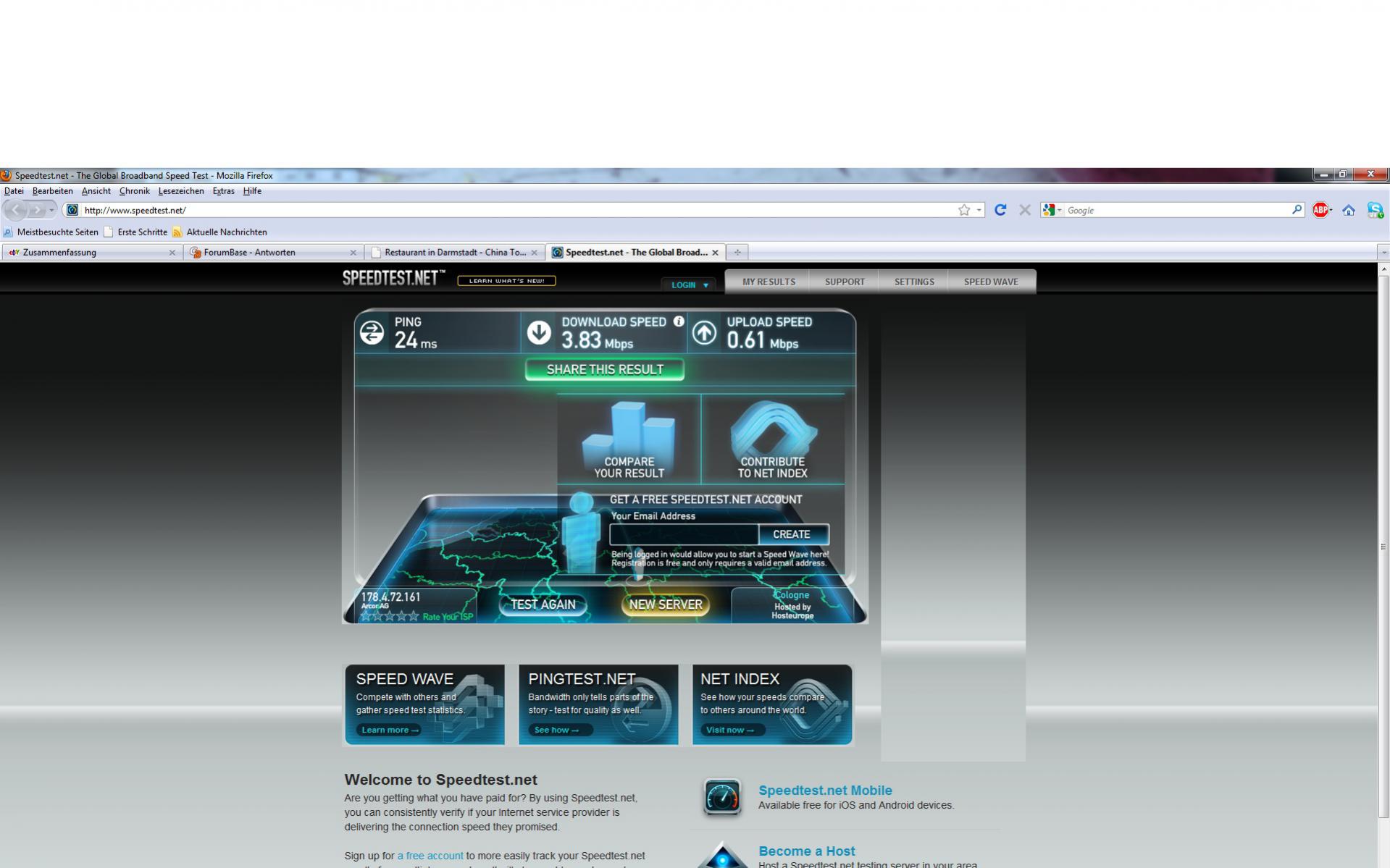
Task: Click Visit now on Net Index card
Action: coord(732,730)
